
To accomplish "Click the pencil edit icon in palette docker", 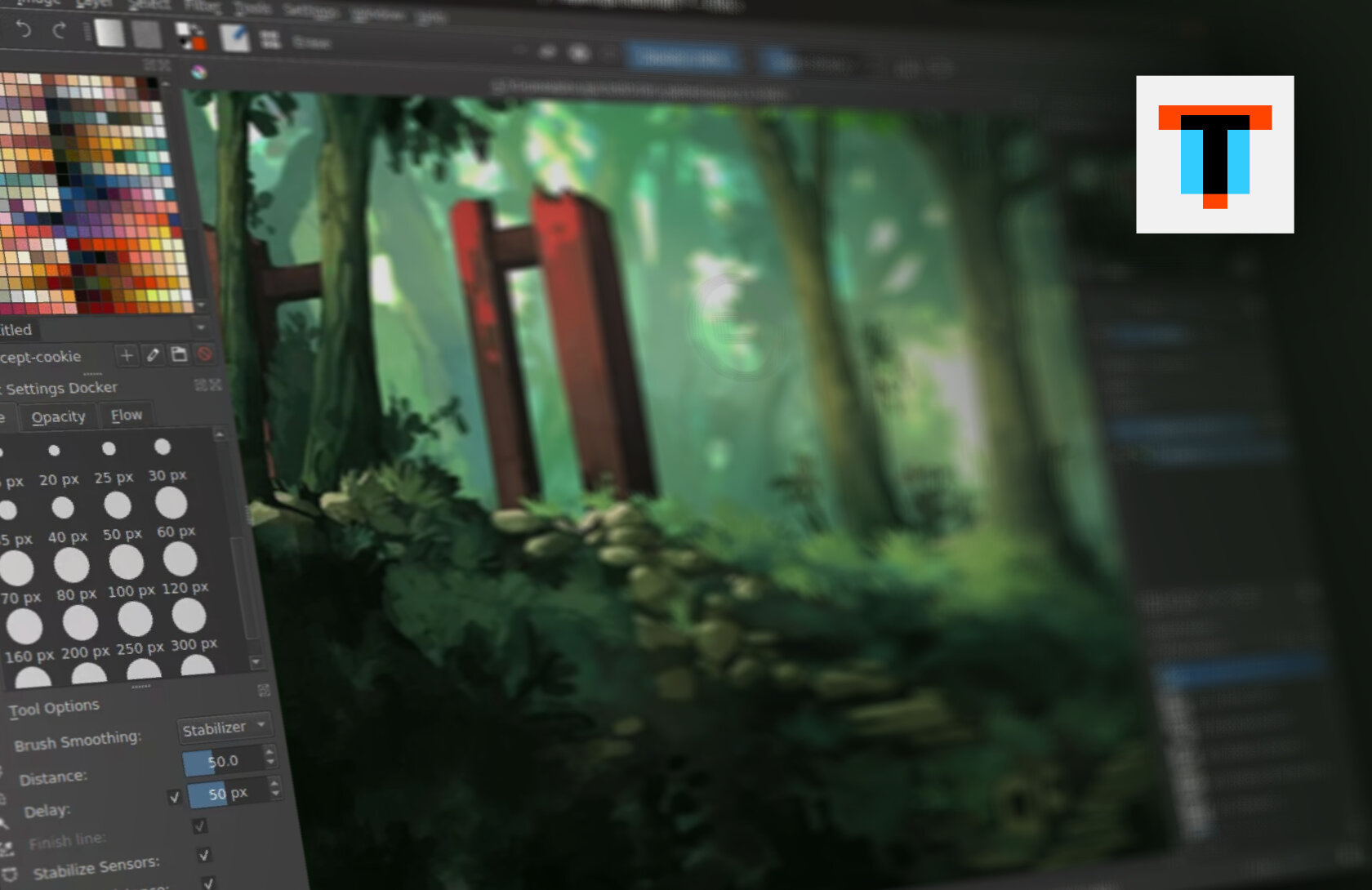I will [153, 354].
